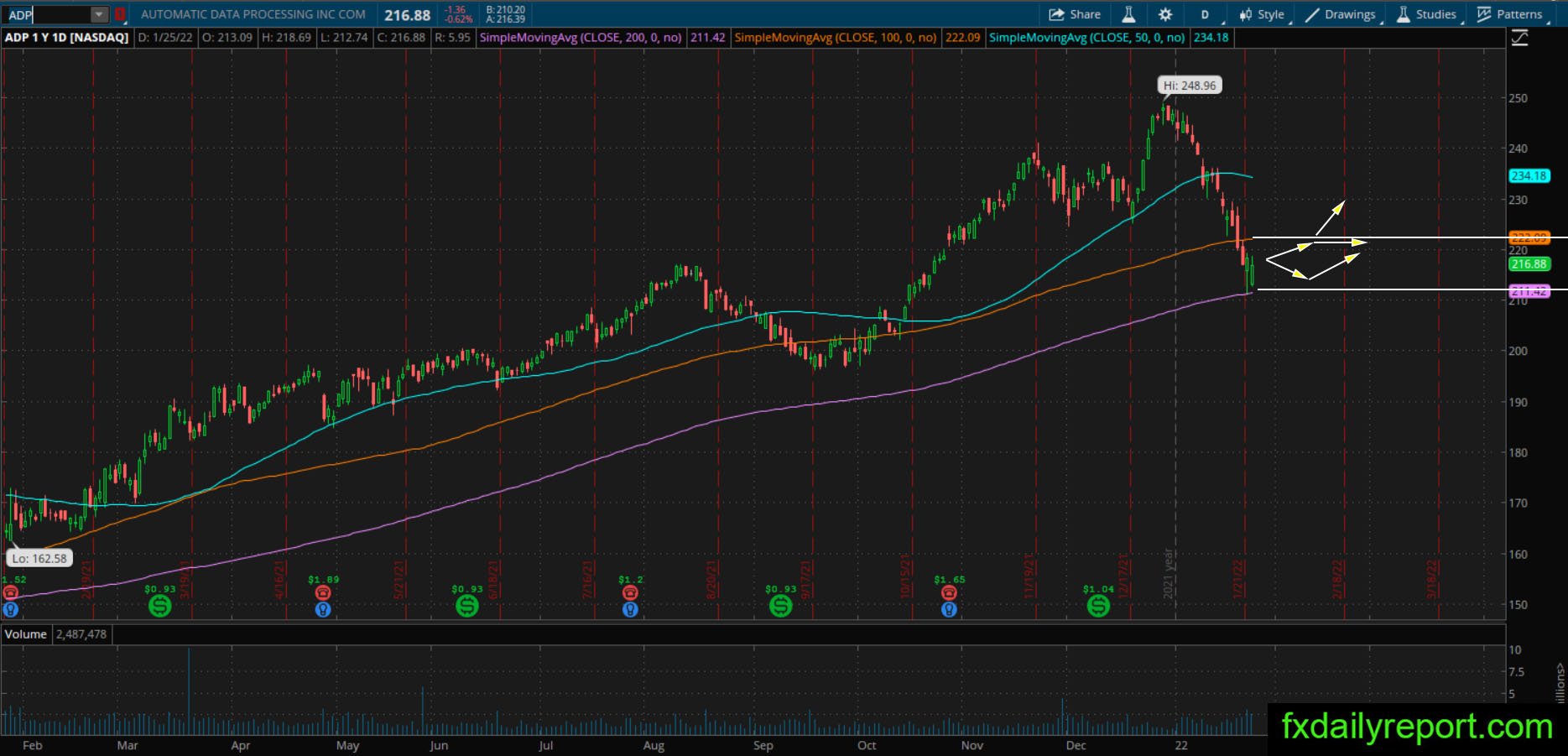The height and width of the screenshot is (756, 1568).
Task: Click into the ADP symbol input field
Action: [x=47, y=14]
